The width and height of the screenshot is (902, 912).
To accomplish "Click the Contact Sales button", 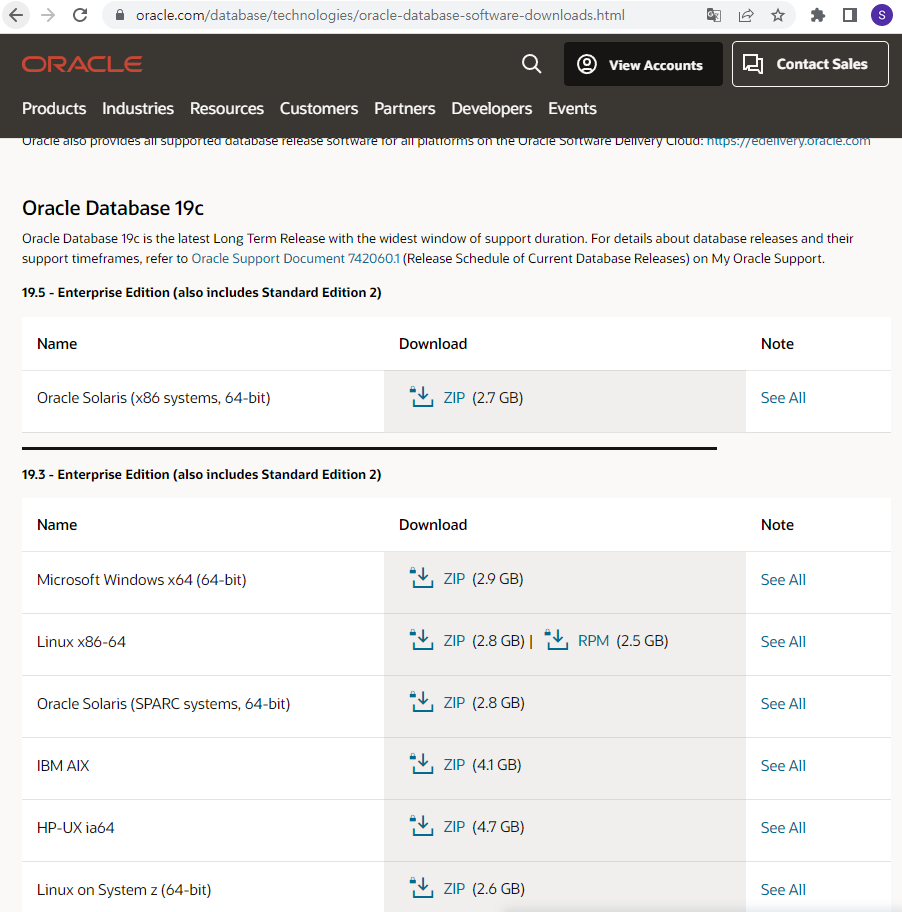I will click(810, 64).
